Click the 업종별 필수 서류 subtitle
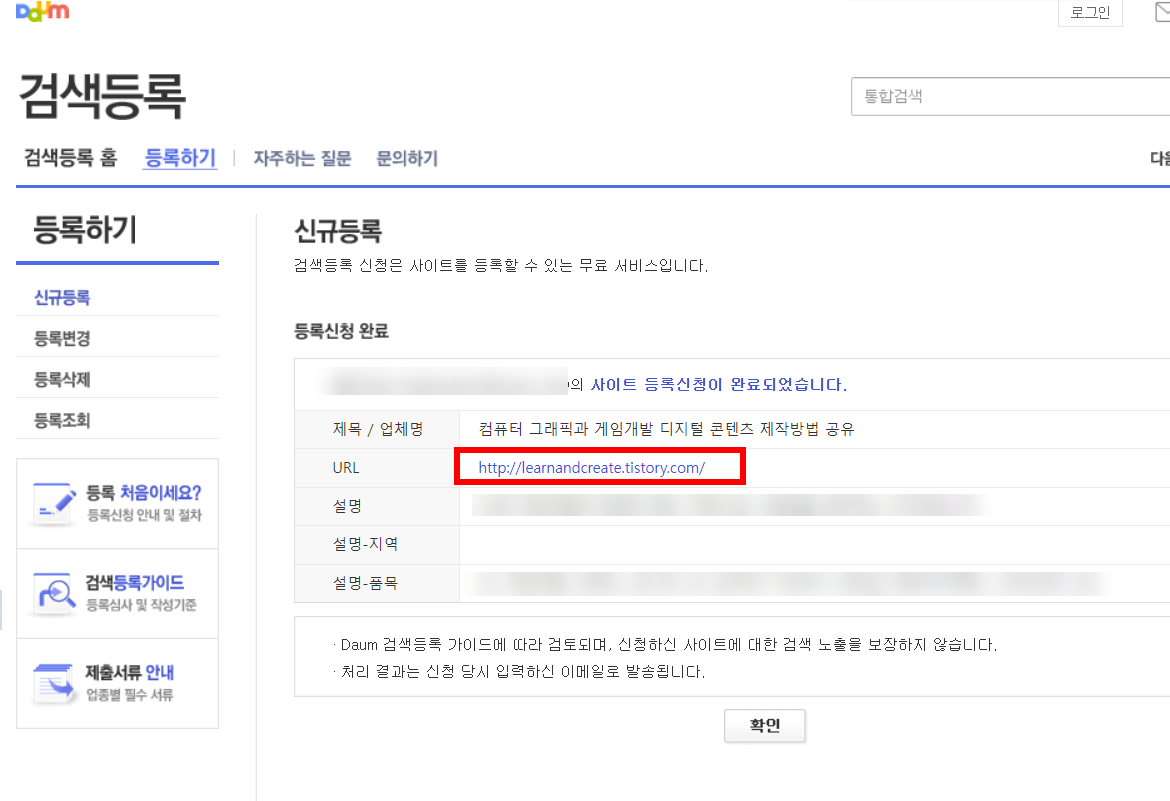This screenshot has width=1170, height=801. 129,695
